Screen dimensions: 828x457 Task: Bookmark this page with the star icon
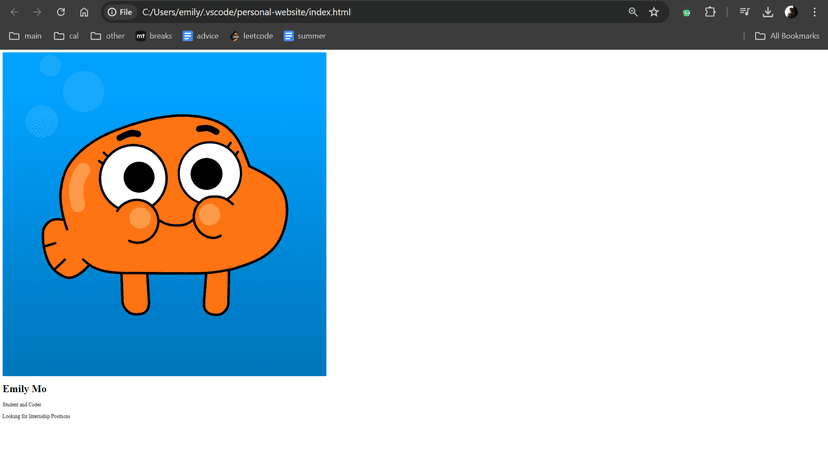coord(654,12)
